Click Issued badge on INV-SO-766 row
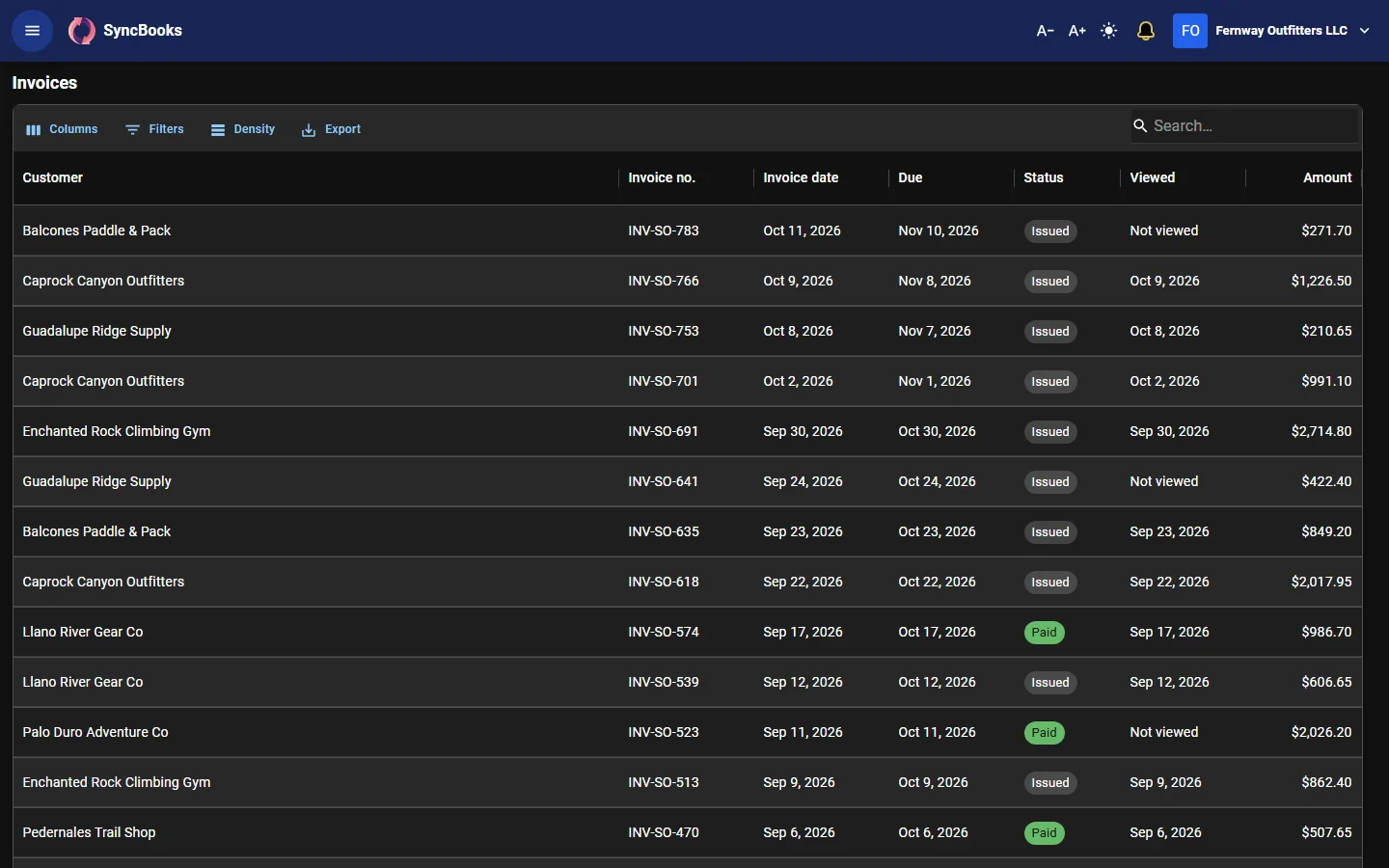 [1049, 282]
